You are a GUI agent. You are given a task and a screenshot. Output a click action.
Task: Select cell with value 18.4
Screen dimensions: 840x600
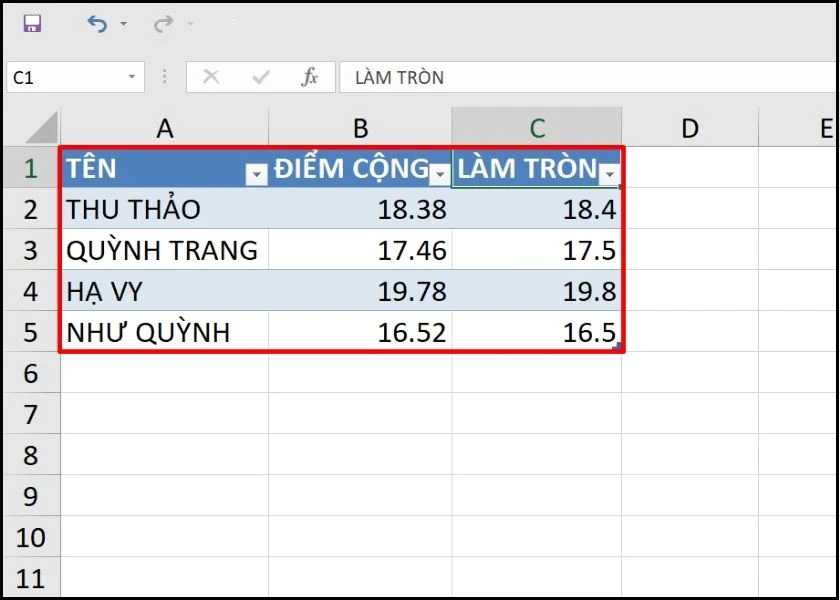[x=537, y=208]
